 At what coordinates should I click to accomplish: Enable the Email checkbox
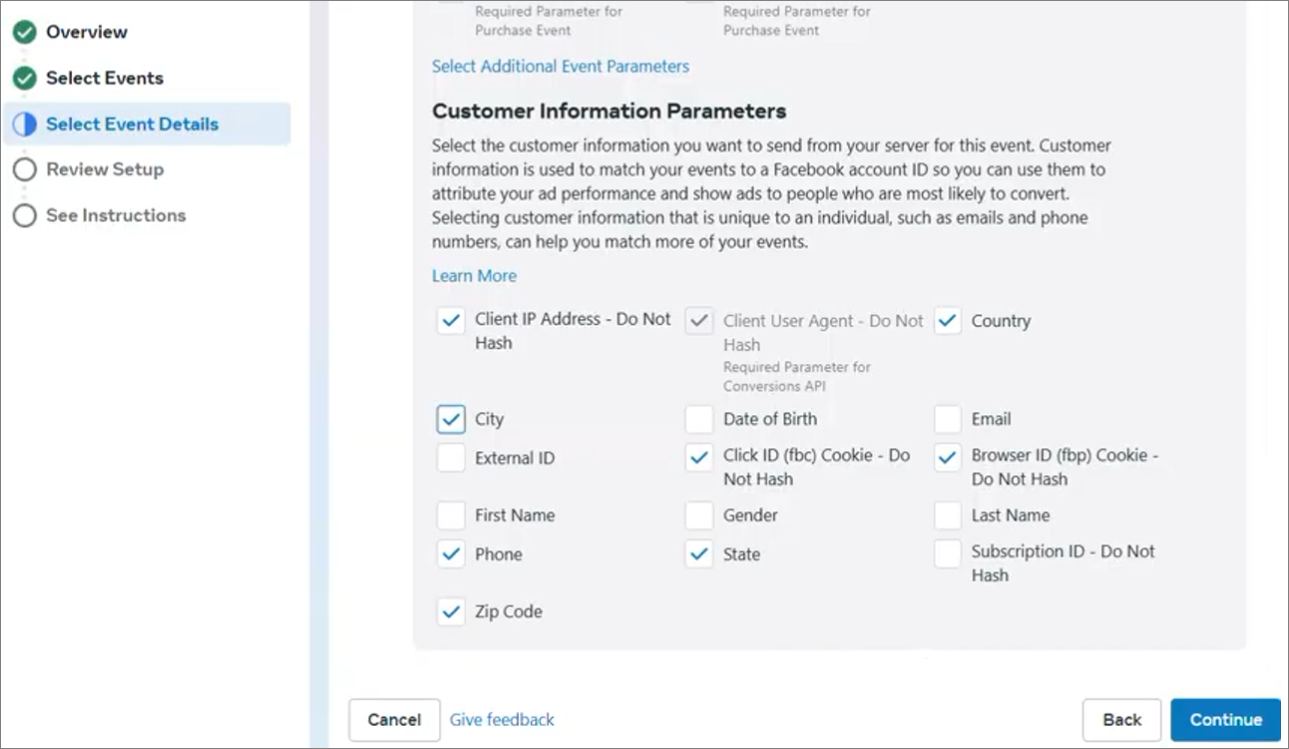tap(947, 419)
